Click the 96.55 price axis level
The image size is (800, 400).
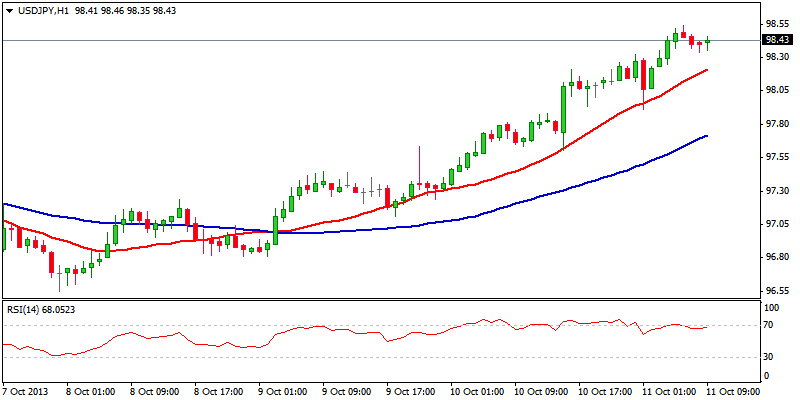click(777, 291)
